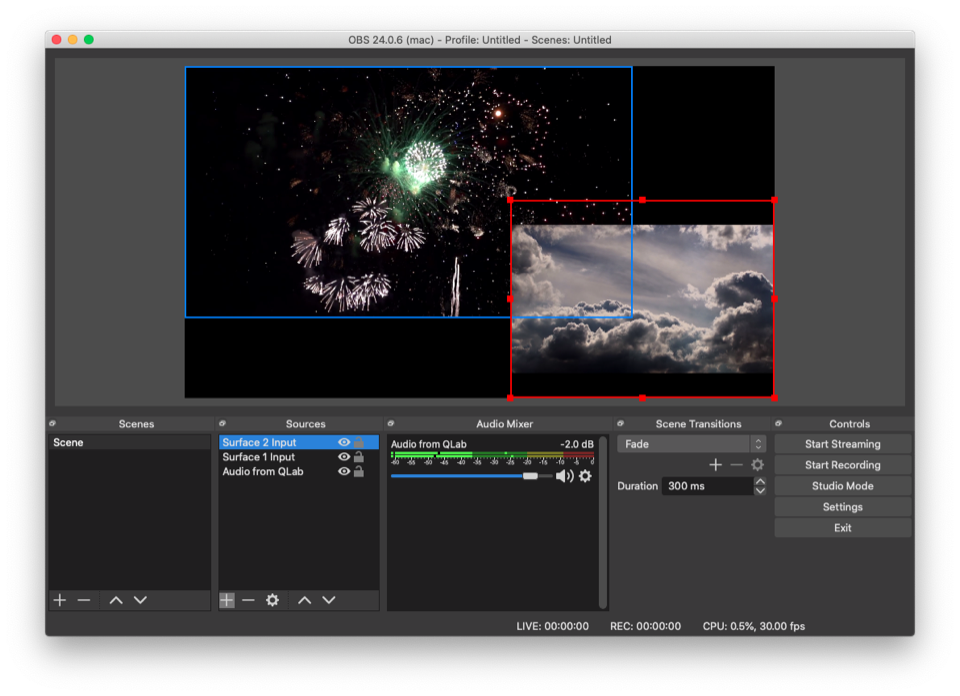Remove the selected scene with the minus icon

click(84, 600)
